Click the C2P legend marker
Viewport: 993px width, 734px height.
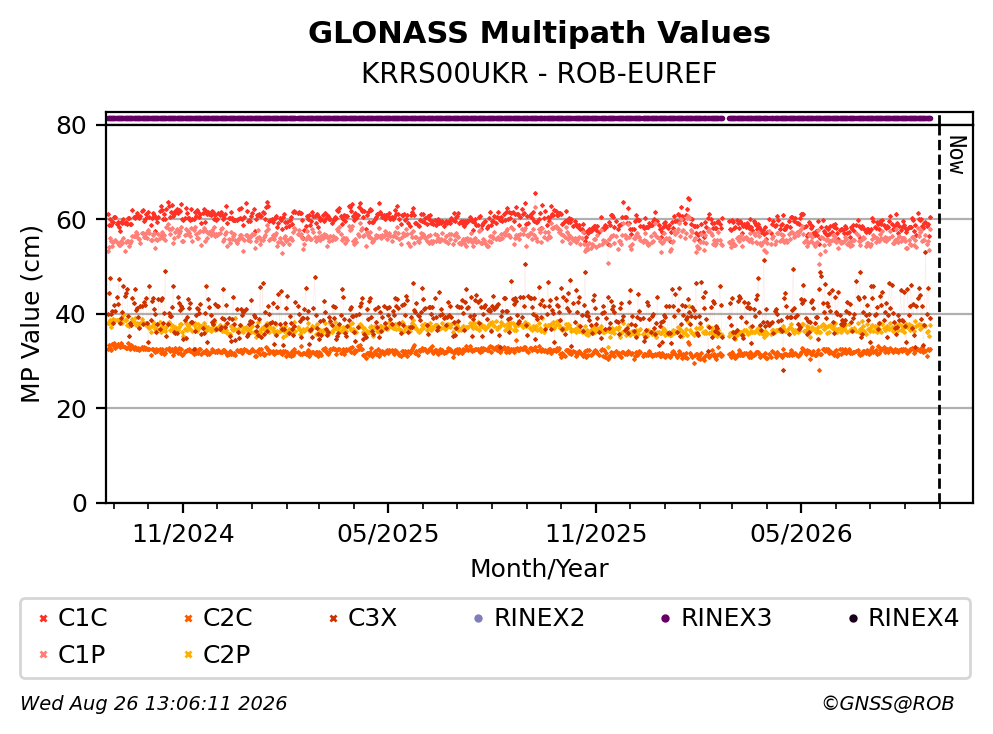click(189, 655)
